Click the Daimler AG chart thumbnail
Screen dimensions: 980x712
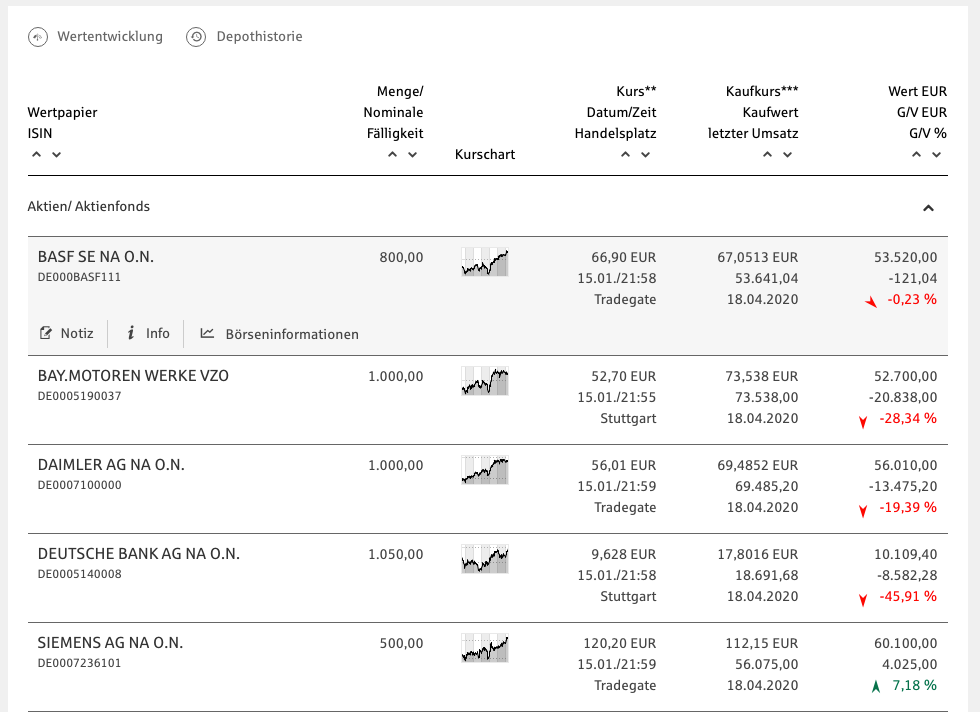pos(485,471)
